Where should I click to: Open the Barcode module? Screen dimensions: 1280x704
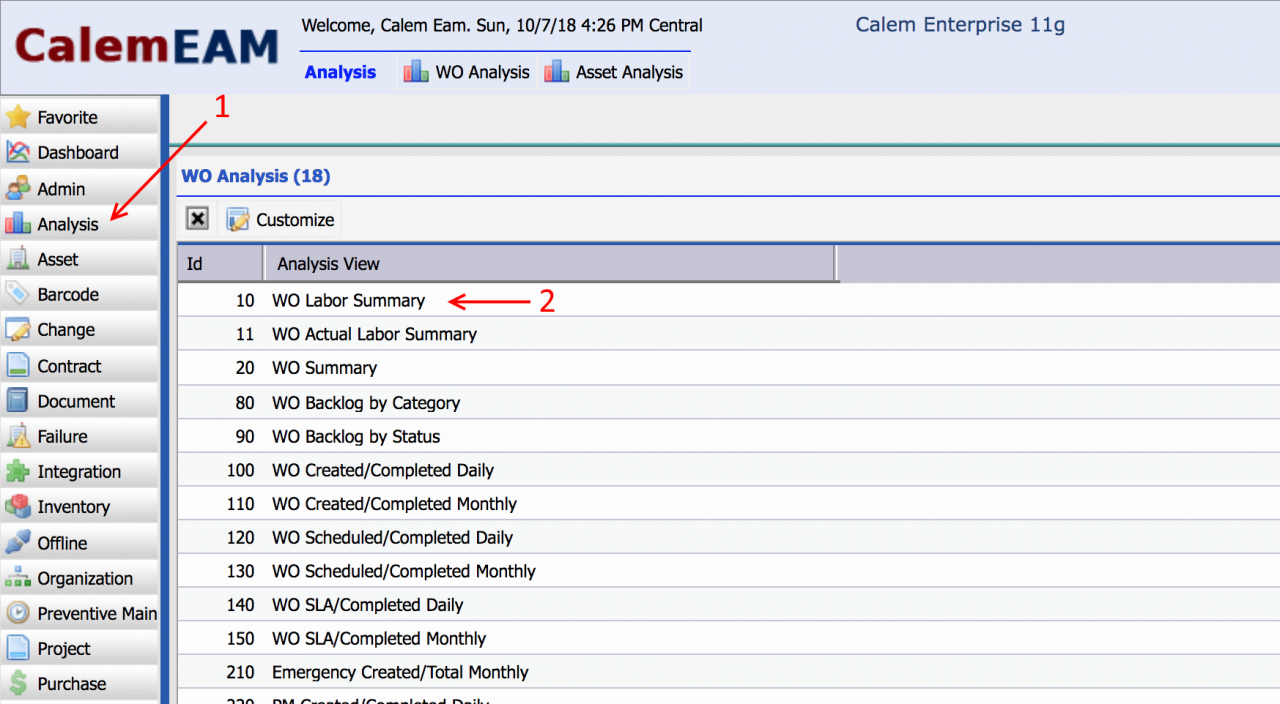tap(79, 294)
